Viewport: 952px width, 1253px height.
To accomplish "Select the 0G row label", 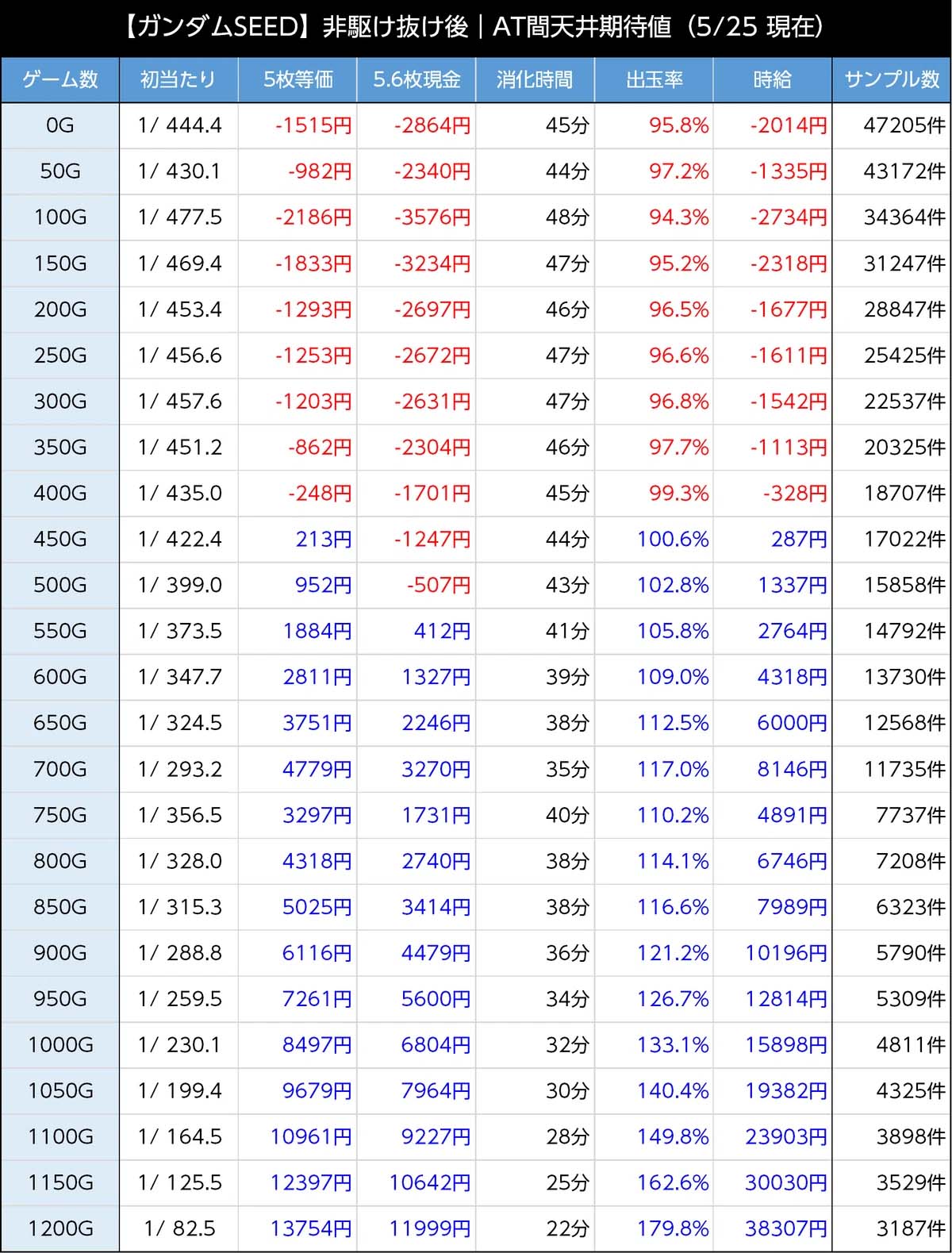I will 60,125.
